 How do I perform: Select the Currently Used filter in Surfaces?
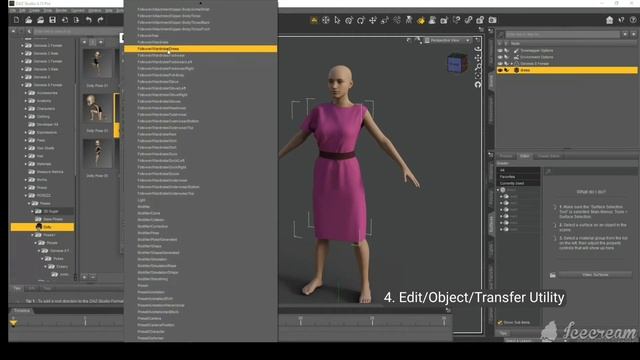click(518, 183)
